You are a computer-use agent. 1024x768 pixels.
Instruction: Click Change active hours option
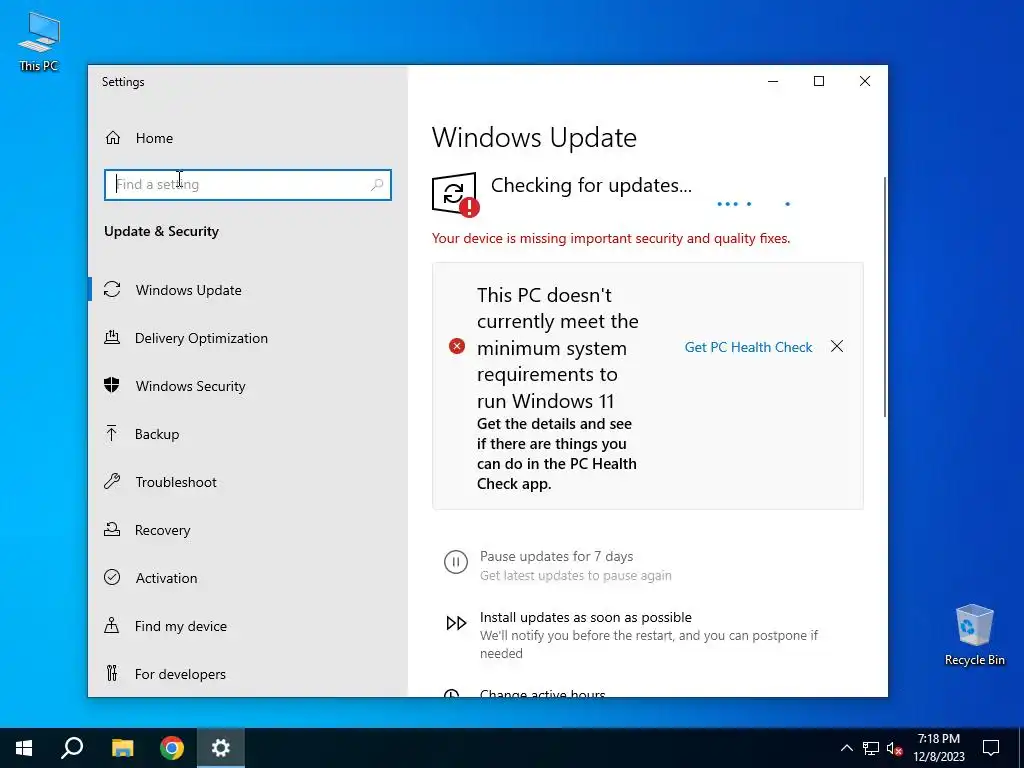(x=543, y=692)
